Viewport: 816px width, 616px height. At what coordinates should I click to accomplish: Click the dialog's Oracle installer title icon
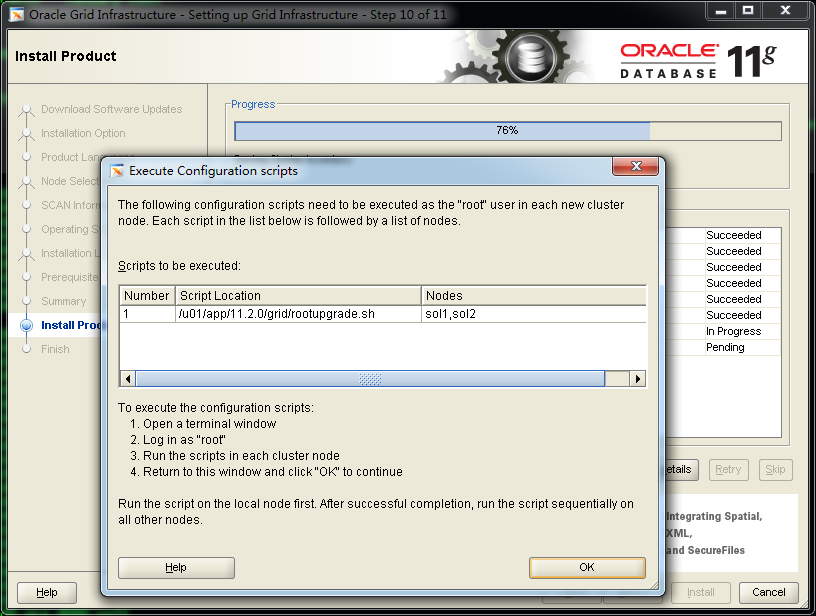point(117,171)
